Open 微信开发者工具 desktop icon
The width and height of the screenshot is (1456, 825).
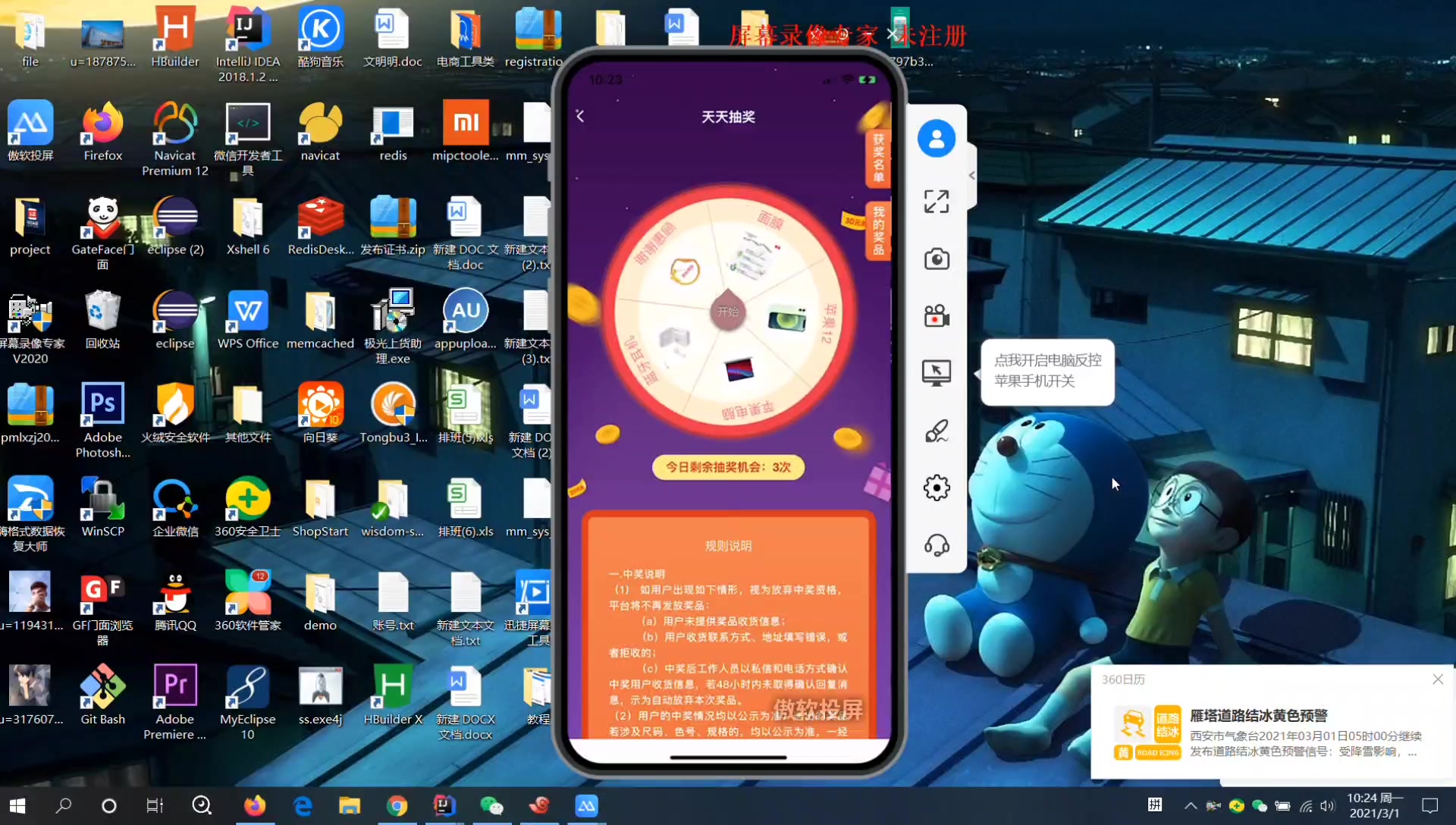click(248, 140)
